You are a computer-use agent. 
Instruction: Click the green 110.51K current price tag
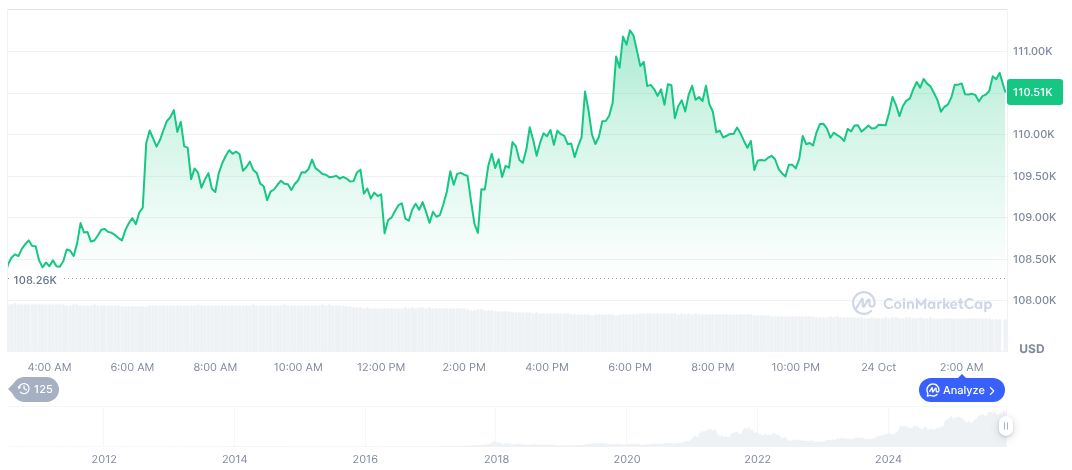1033,92
